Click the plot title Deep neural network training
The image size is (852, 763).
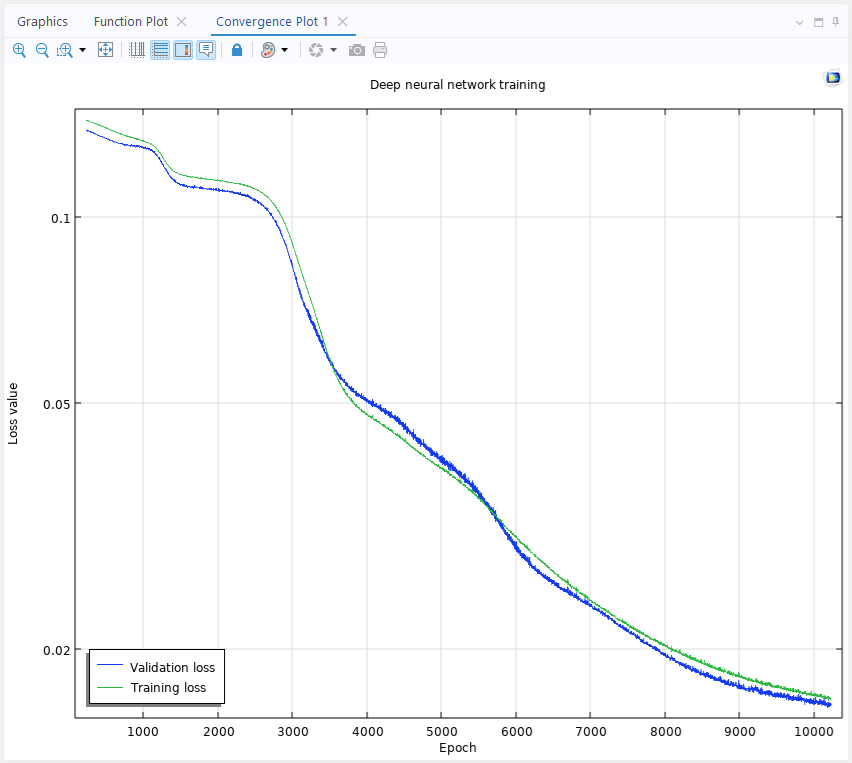(x=458, y=85)
